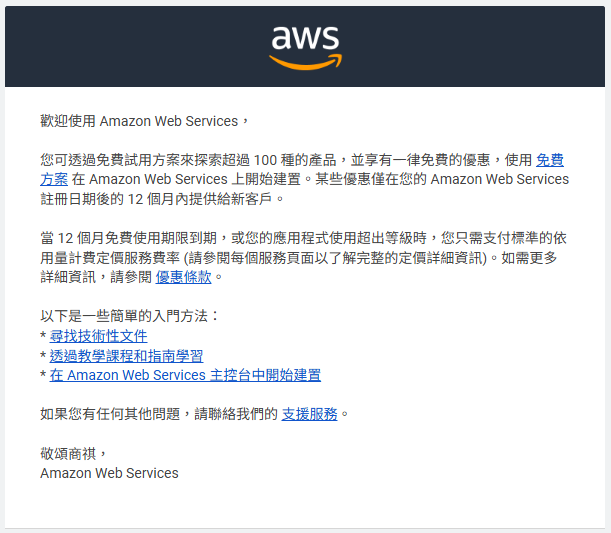Click the asterisk bullet before 尋找技術性文件

tap(43, 335)
